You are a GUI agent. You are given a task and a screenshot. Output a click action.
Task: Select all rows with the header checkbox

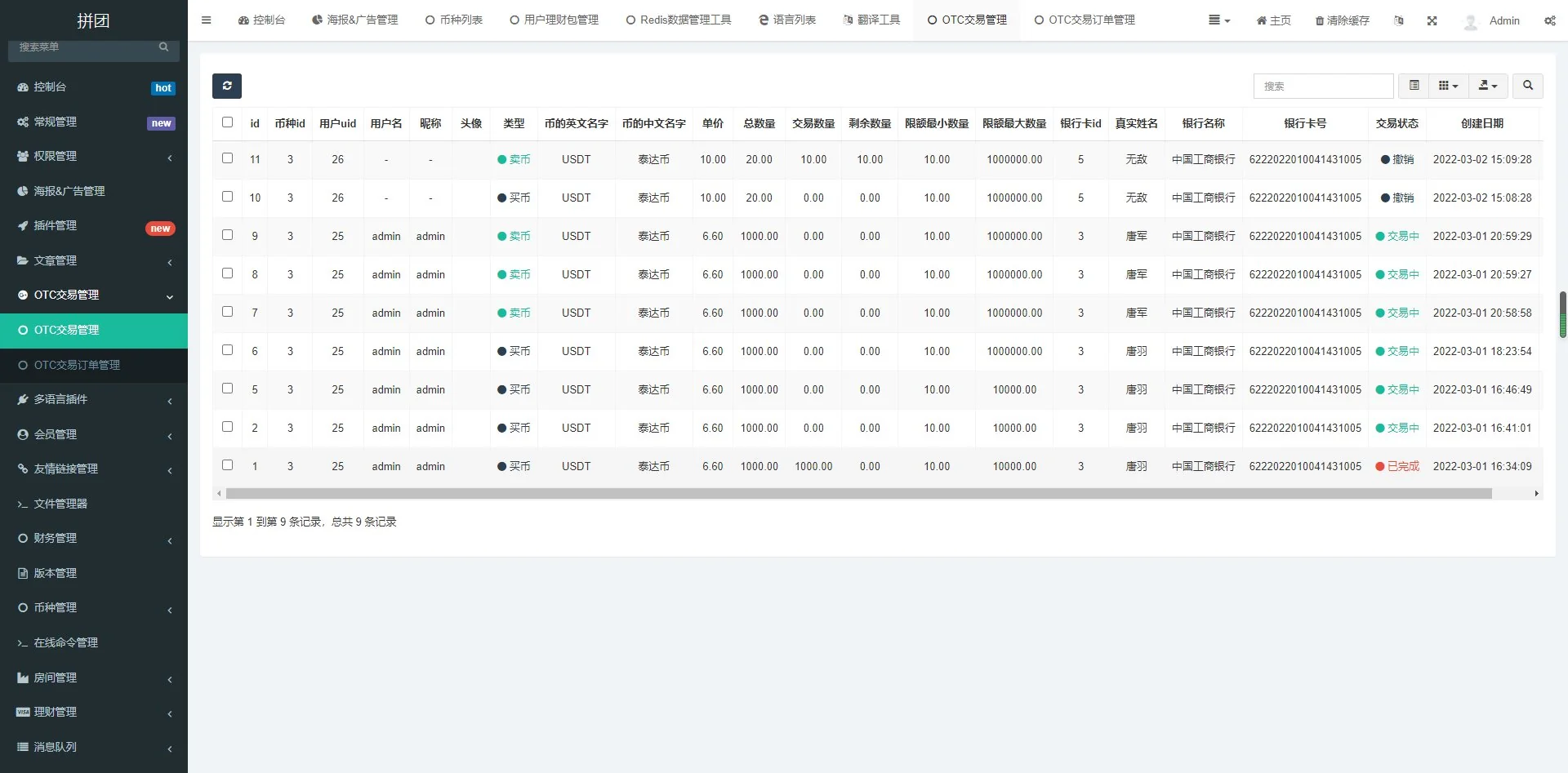click(x=227, y=122)
